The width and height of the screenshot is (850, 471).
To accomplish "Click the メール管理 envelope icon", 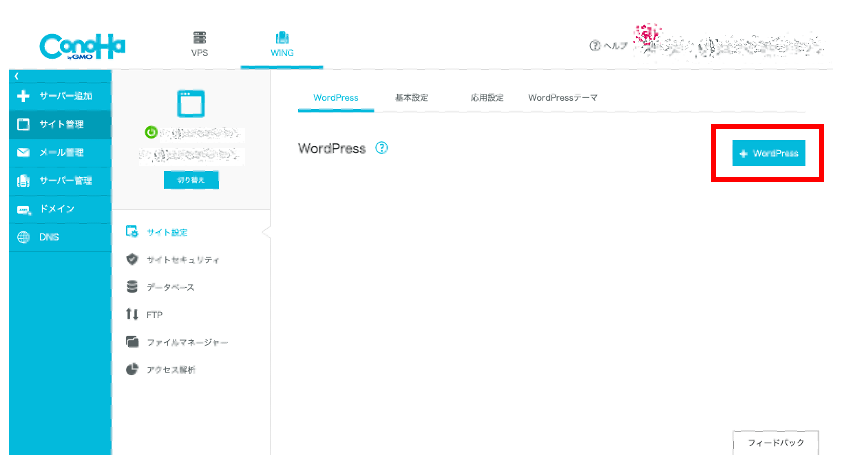I will [x=23, y=153].
